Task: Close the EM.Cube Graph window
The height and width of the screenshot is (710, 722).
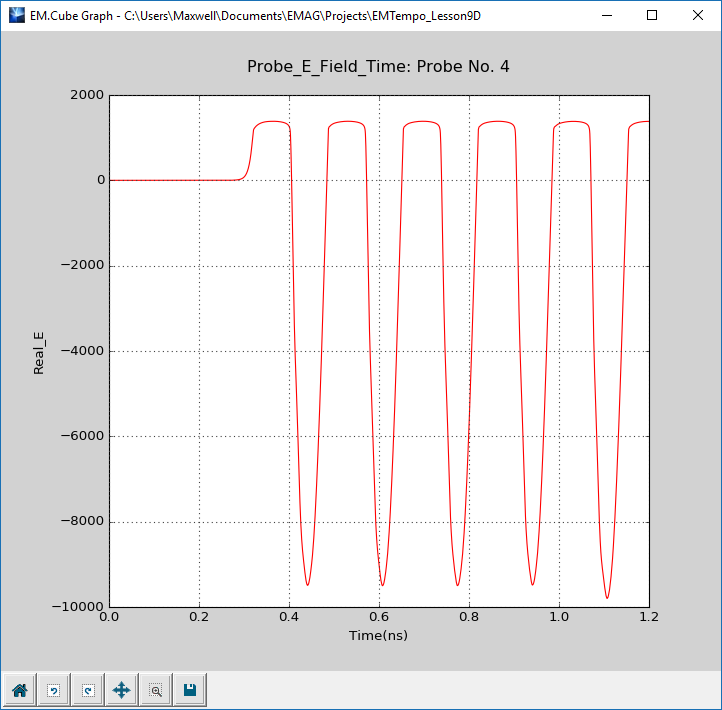Action: [698, 15]
